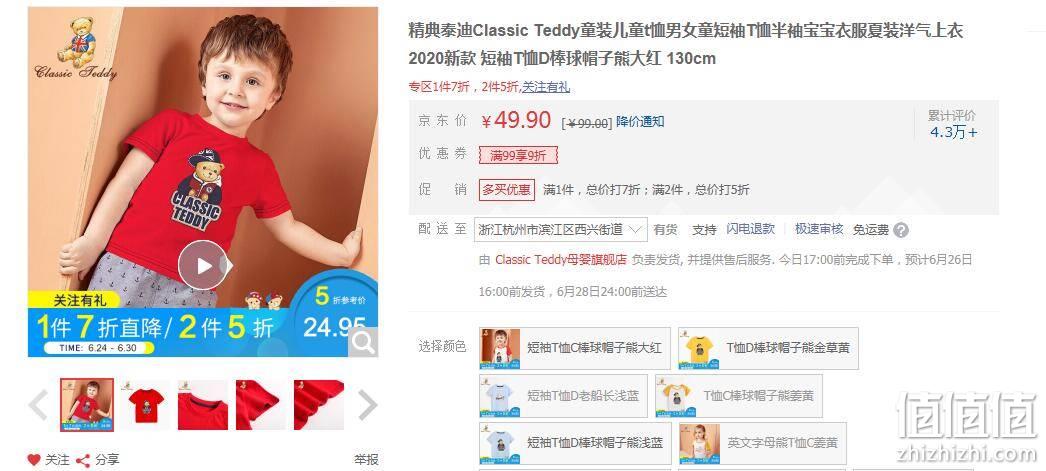This screenshot has width=1046, height=471.
Task: Select color 短袖T恤C棒球帽子熊大红
Action: point(573,348)
